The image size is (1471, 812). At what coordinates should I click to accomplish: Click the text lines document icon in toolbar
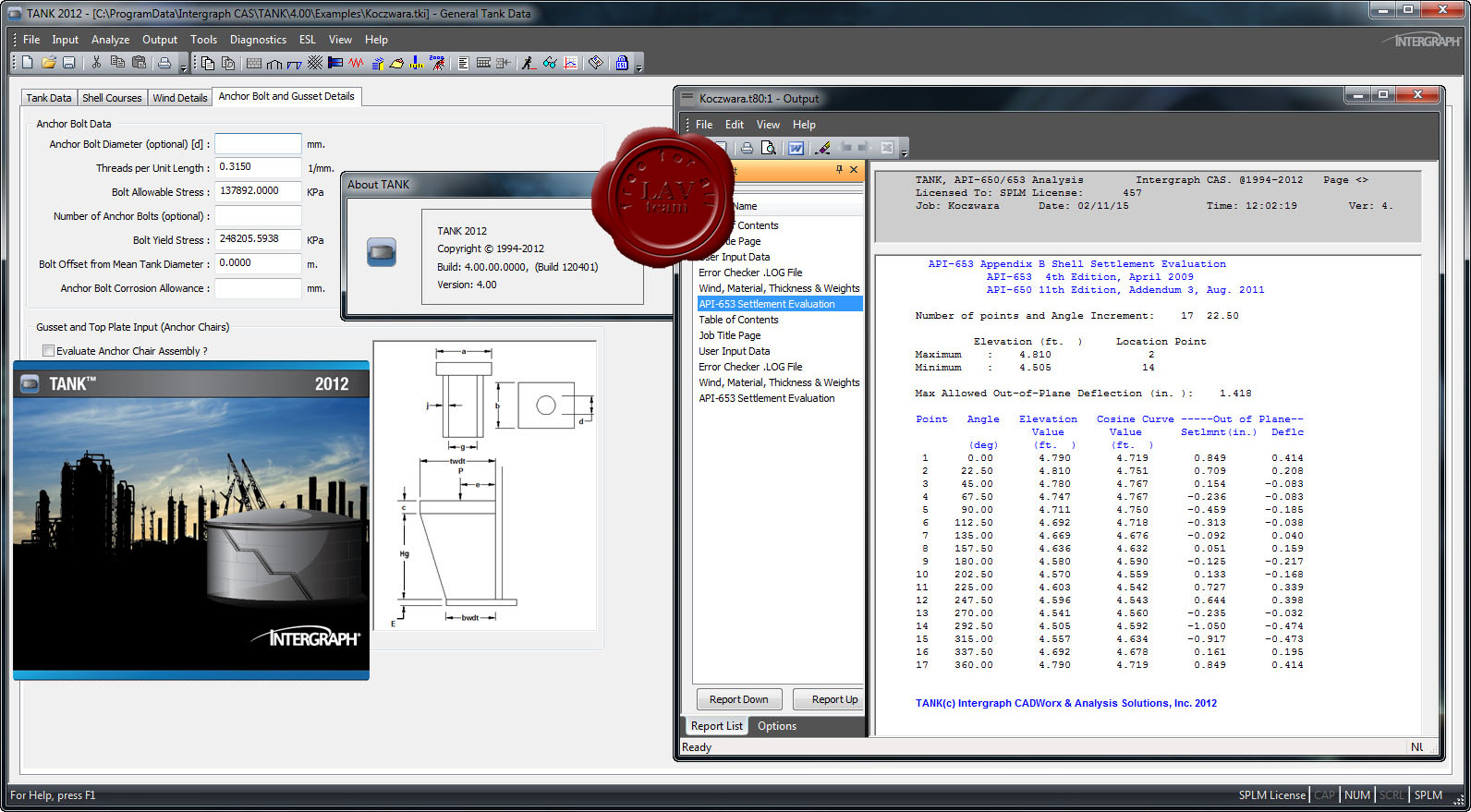[463, 63]
